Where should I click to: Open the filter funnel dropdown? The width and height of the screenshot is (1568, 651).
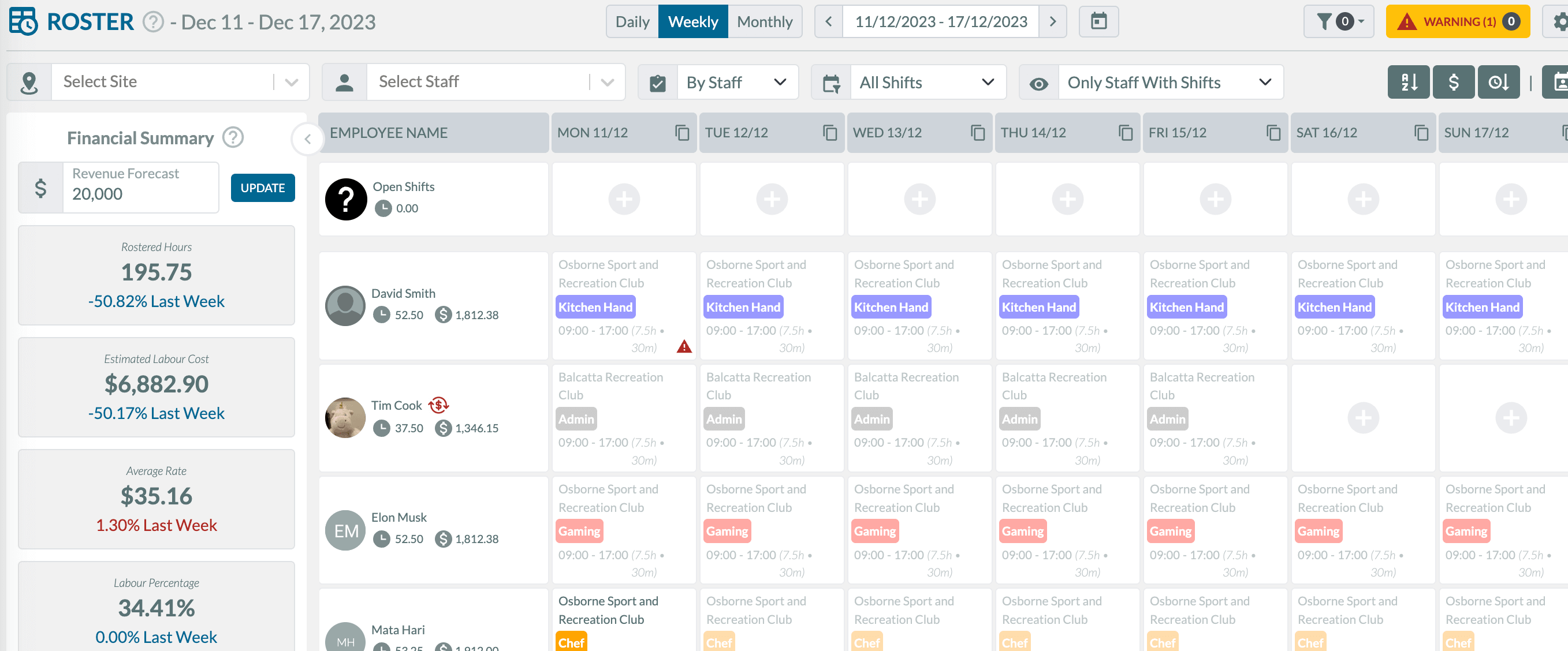pyautogui.click(x=1339, y=22)
